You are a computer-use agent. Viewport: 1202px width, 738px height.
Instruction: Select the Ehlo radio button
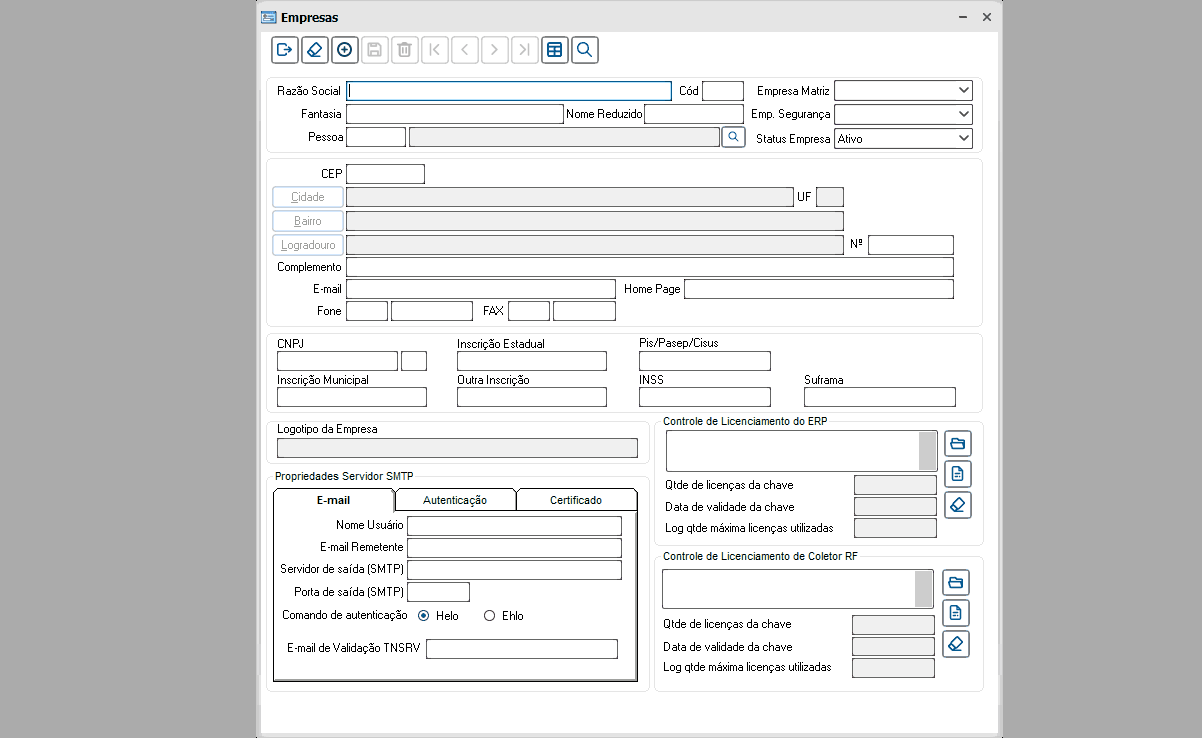489,616
